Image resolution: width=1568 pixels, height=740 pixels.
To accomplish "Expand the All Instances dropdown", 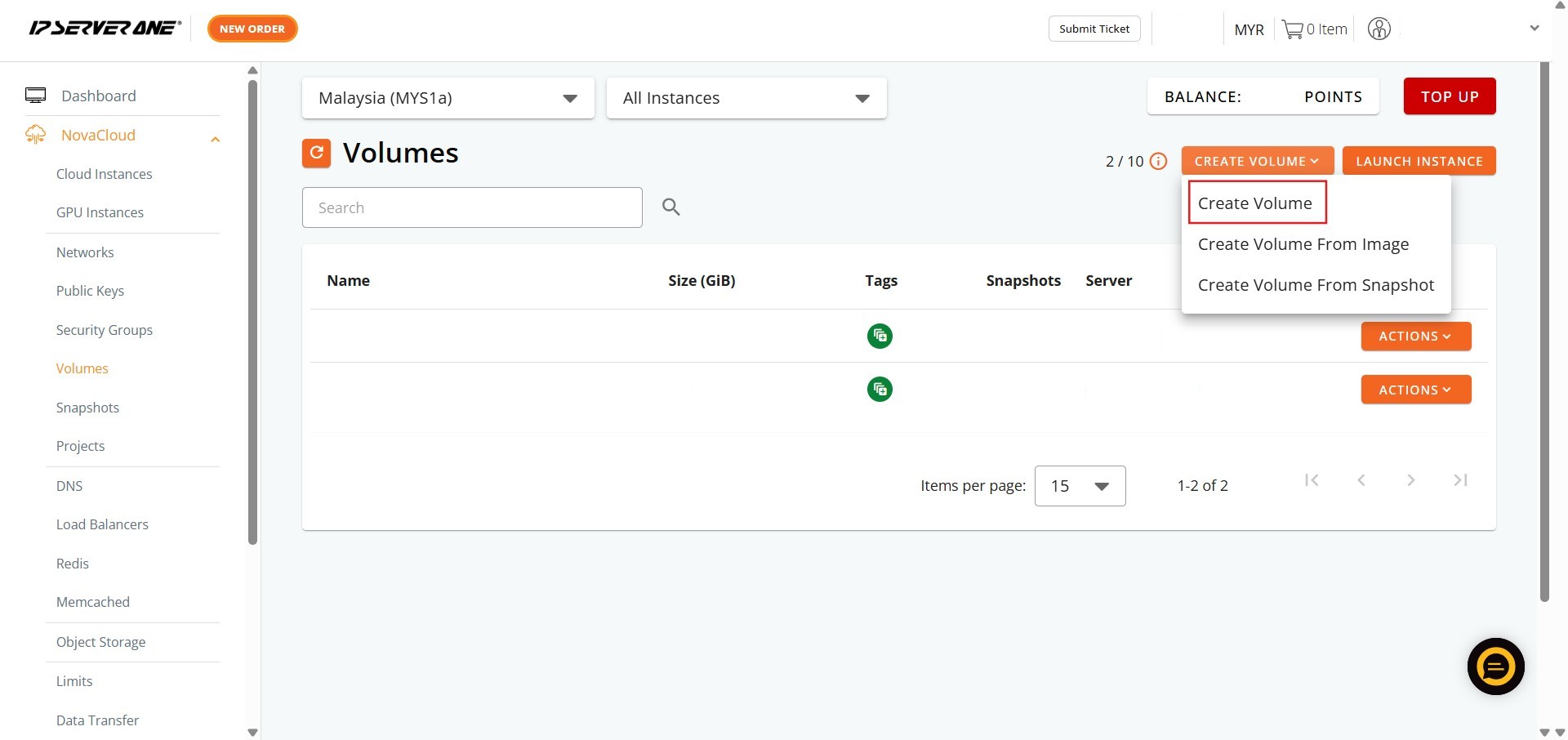I will point(746,98).
